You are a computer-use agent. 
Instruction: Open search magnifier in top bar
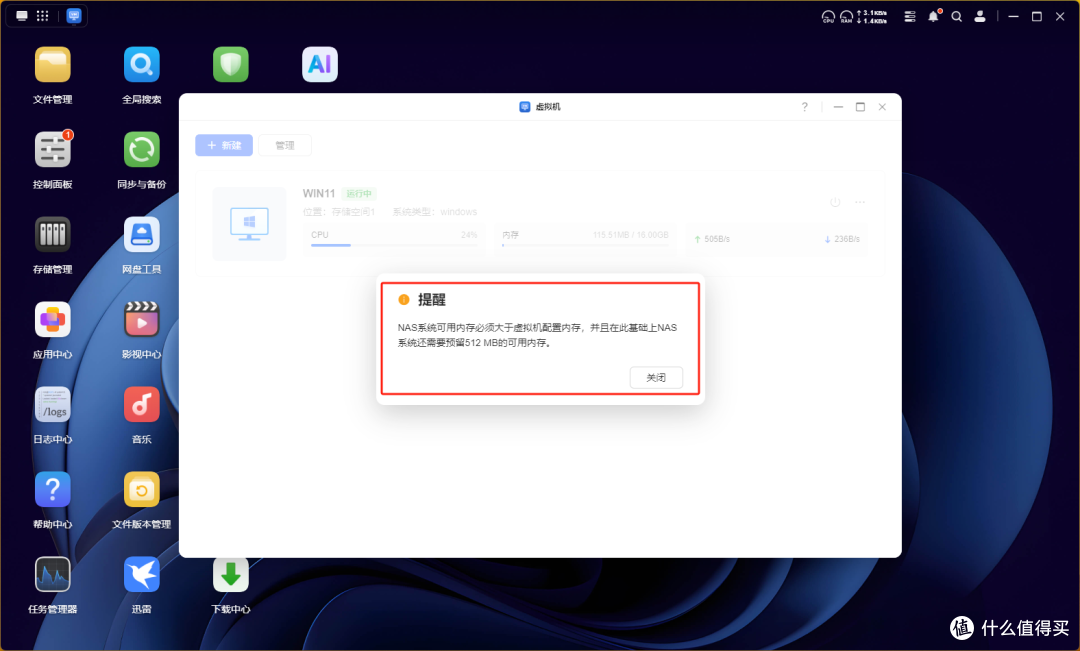tap(957, 17)
